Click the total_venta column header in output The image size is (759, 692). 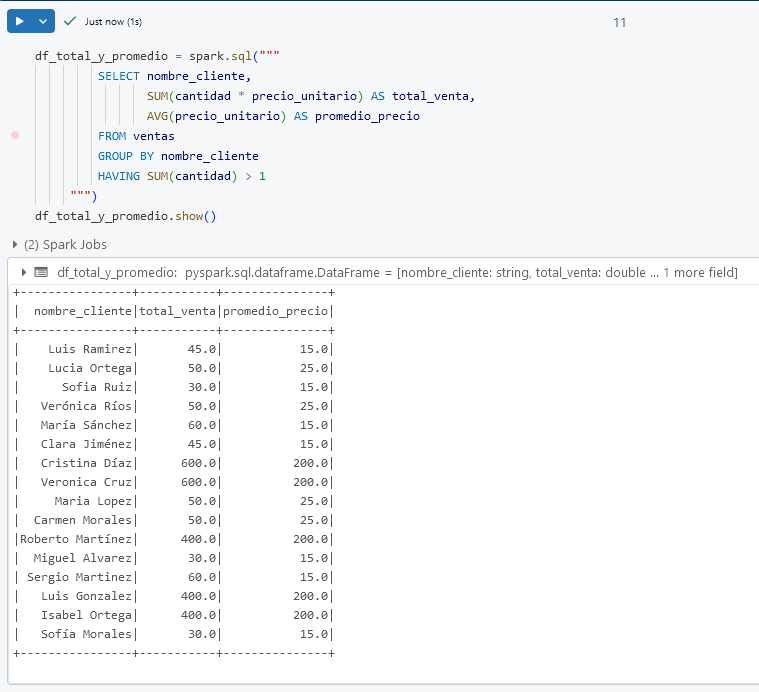click(x=178, y=311)
